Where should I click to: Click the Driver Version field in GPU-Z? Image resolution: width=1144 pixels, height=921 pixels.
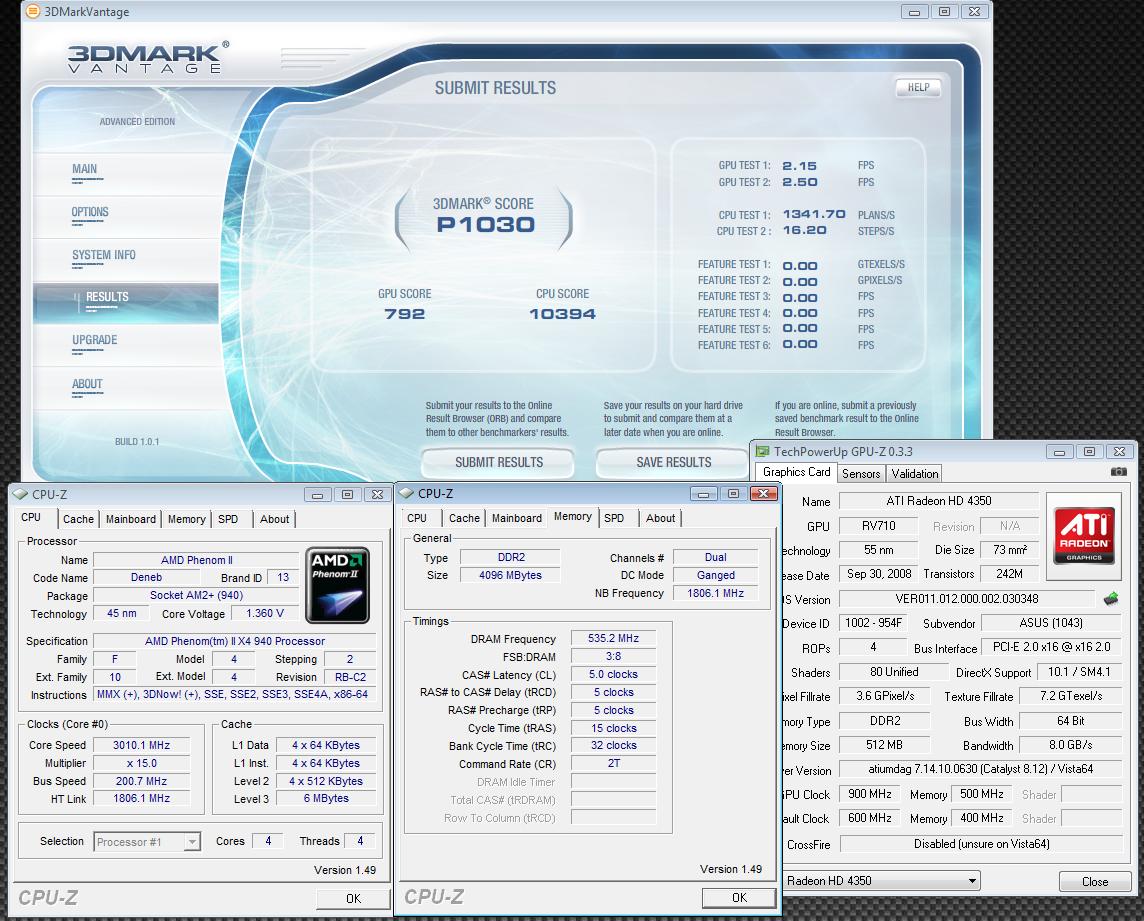pyautogui.click(x=981, y=769)
